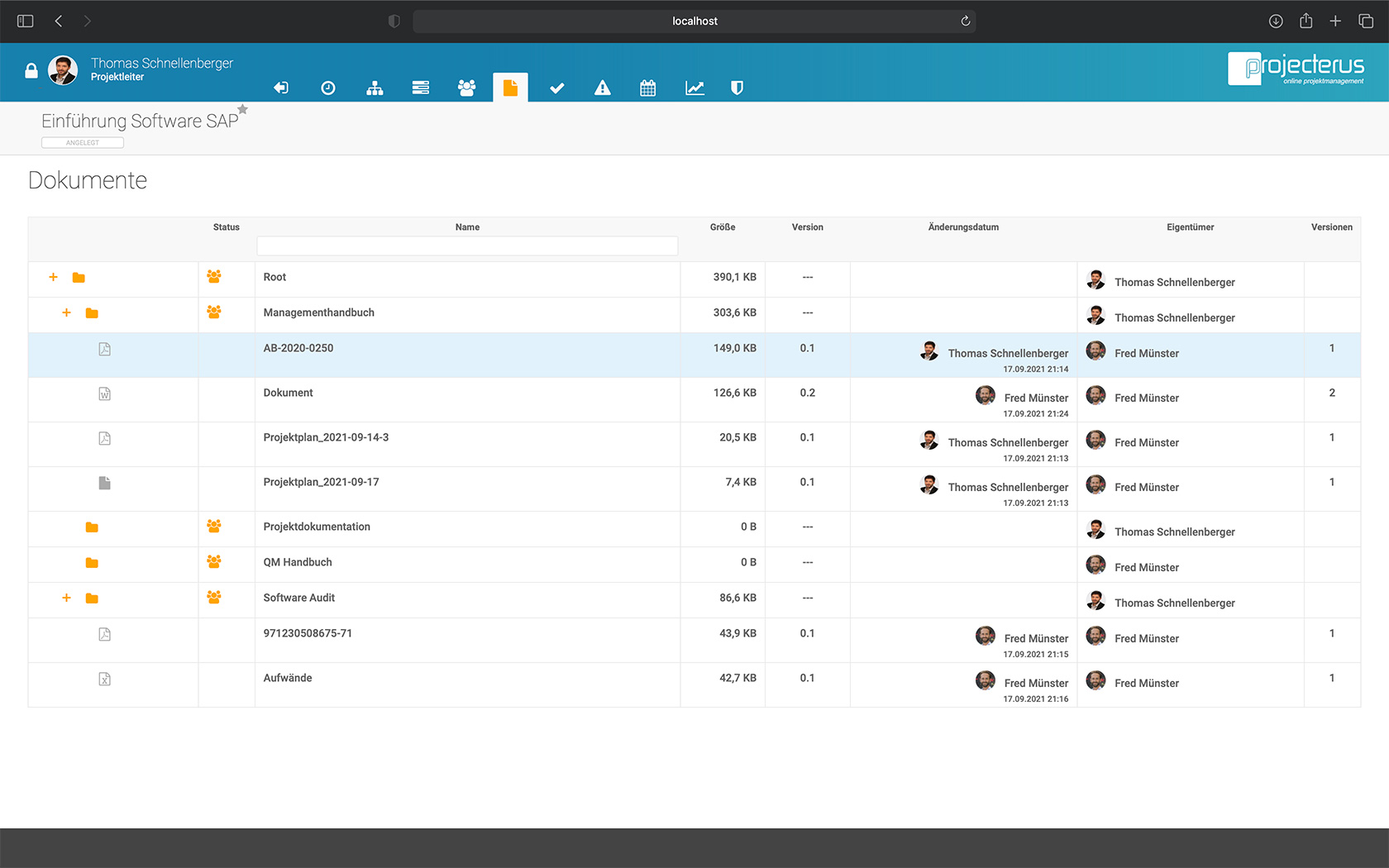
Task: Expand the Managementhandbuch folder
Action: tap(66, 313)
